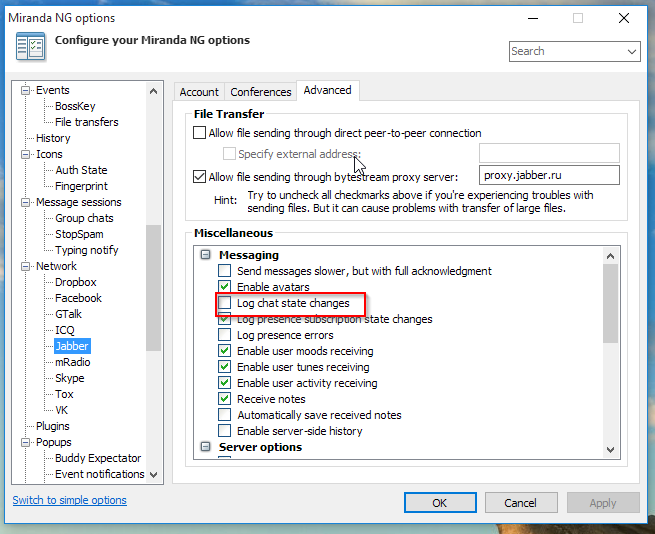Collapse the Message sessions tree node

point(25,202)
